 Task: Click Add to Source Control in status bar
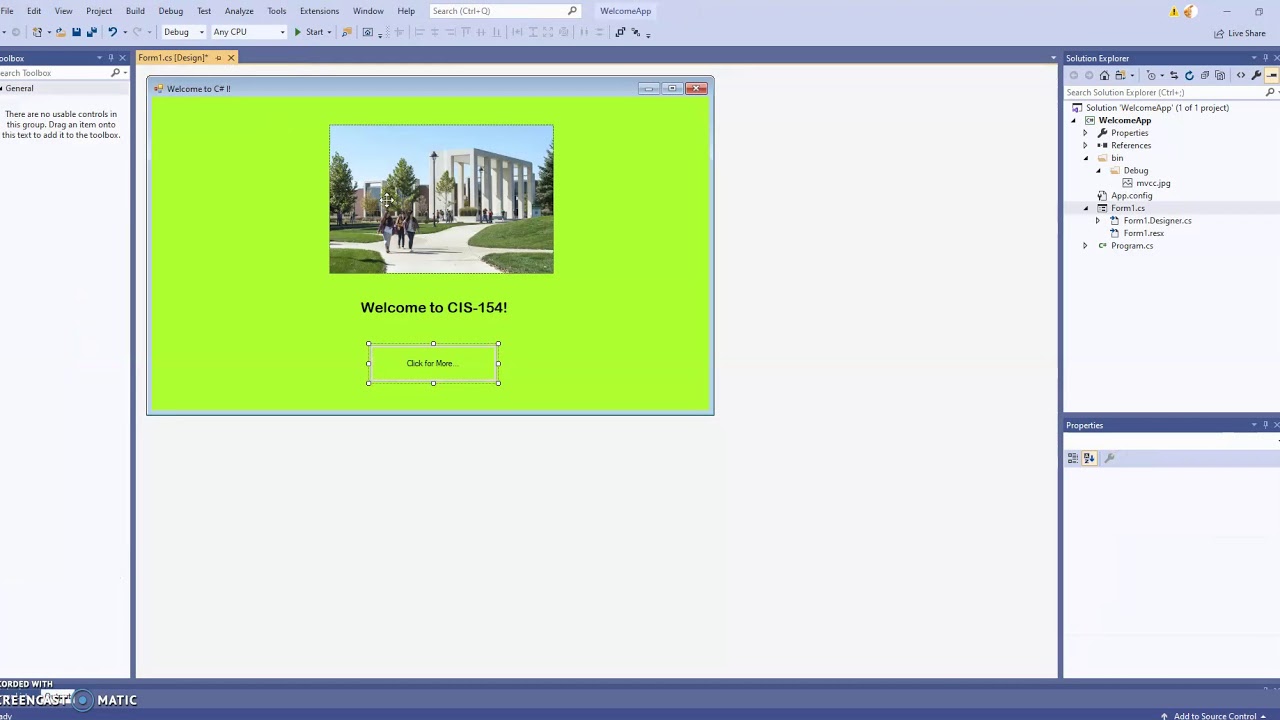pyautogui.click(x=1214, y=715)
